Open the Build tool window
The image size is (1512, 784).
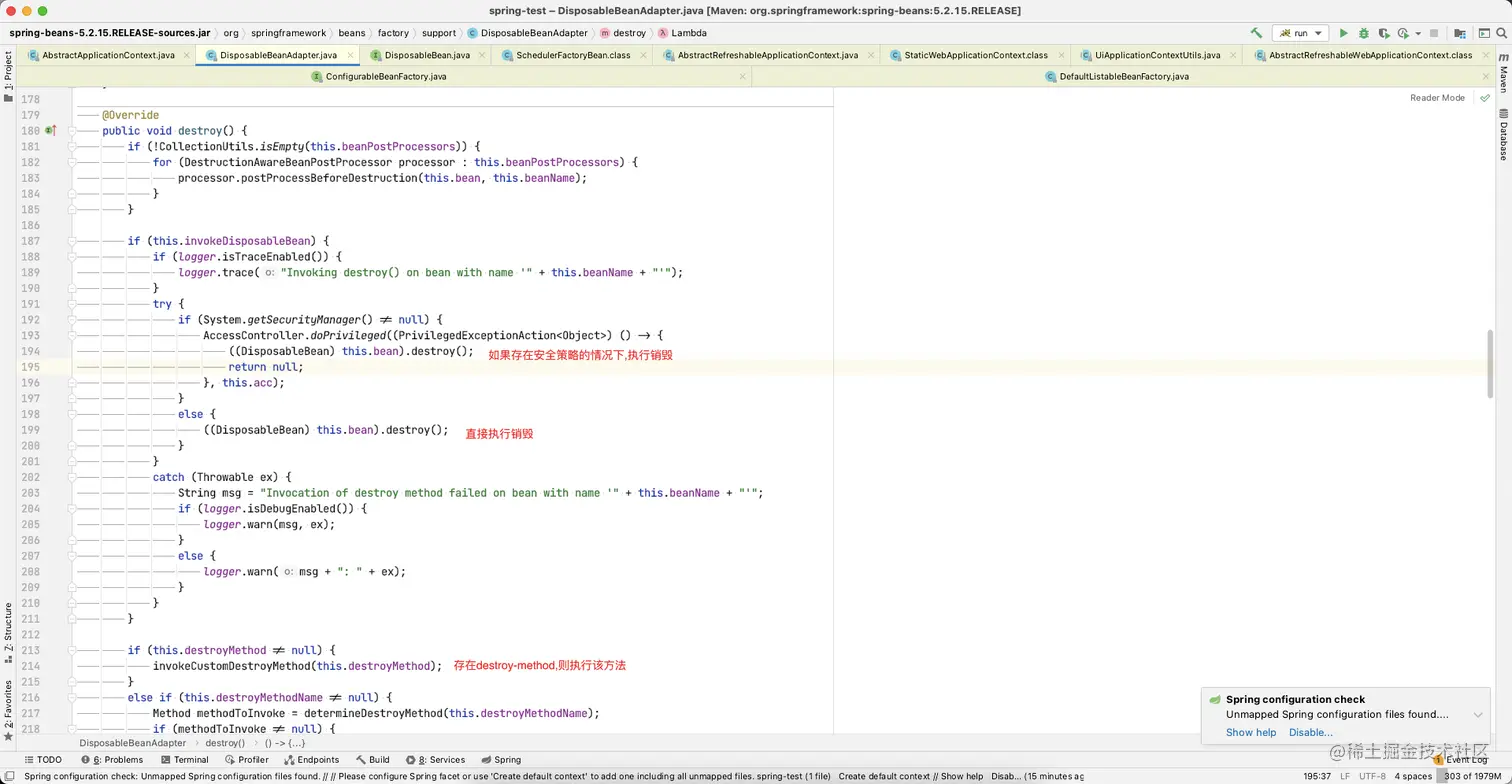[x=372, y=760]
